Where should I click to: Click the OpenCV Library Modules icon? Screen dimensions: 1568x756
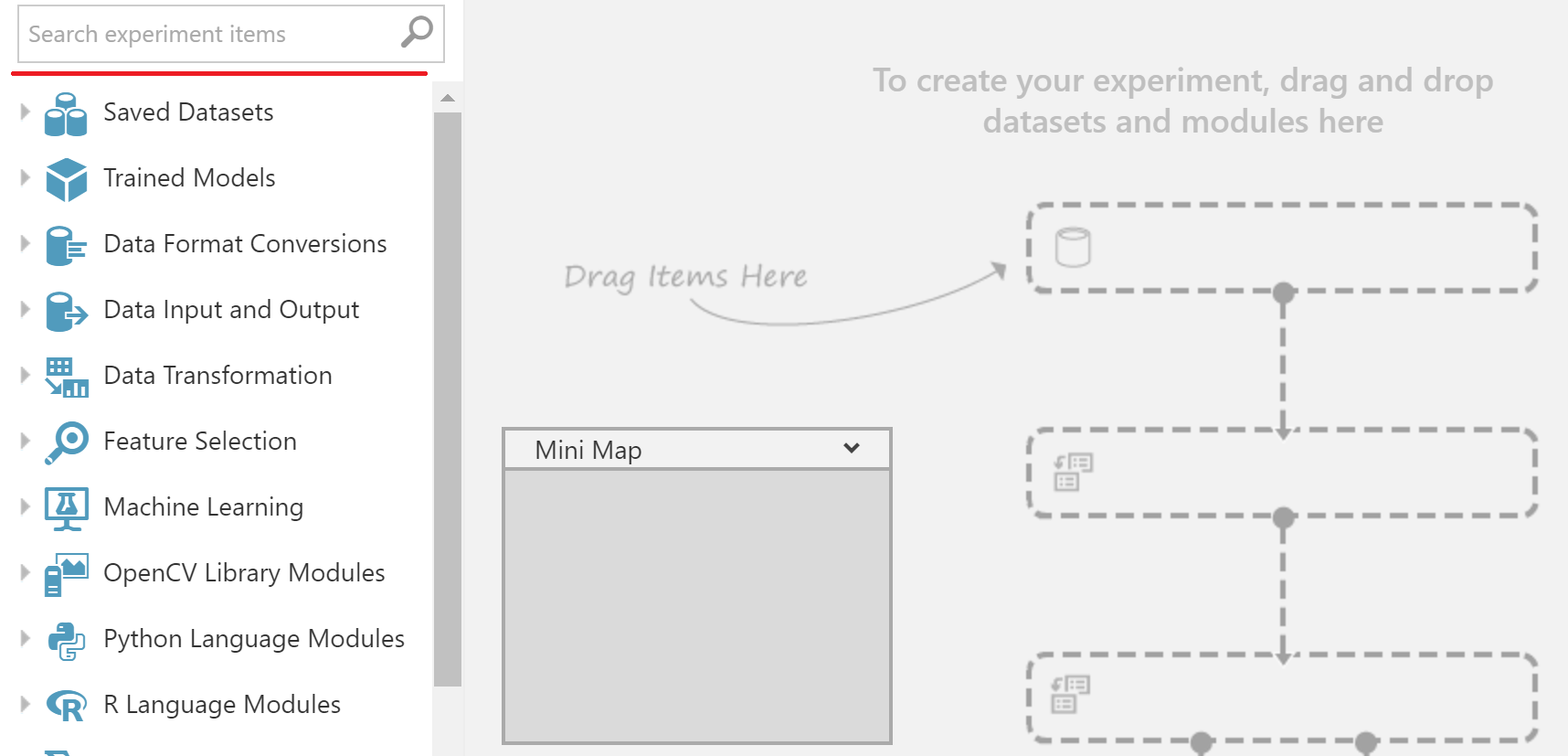click(66, 574)
